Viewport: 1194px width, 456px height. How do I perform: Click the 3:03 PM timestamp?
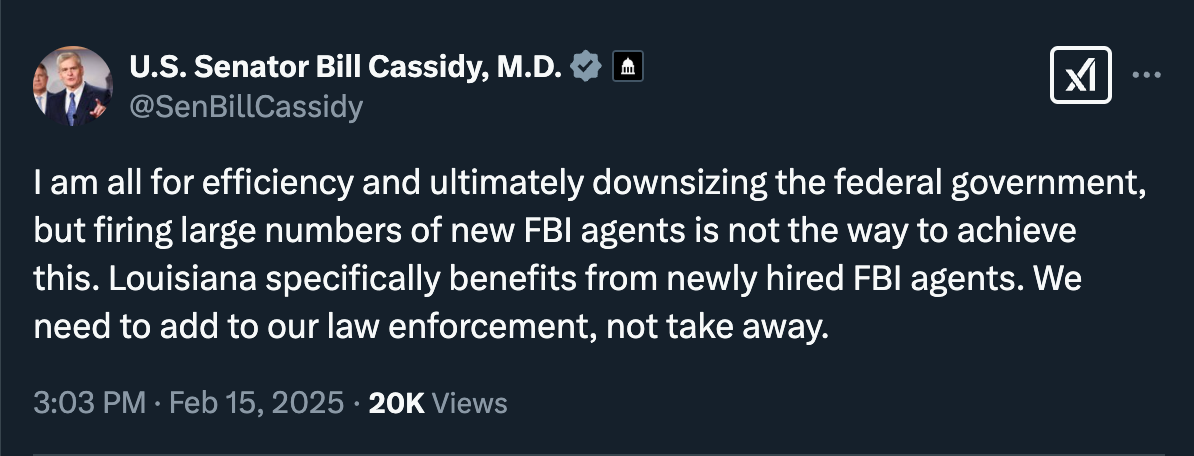click(x=89, y=403)
